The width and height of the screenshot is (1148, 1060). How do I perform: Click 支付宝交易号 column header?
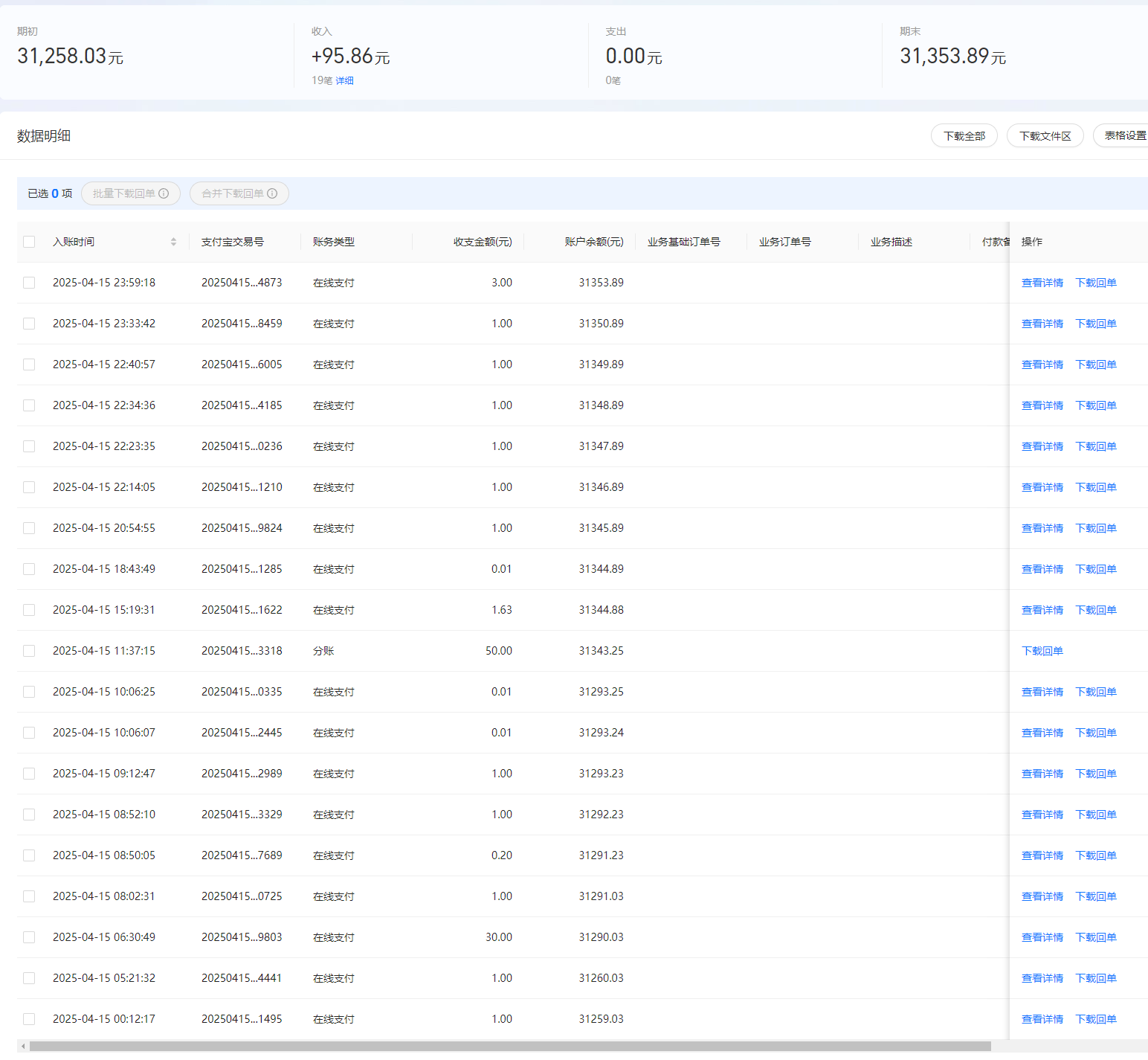coord(233,242)
